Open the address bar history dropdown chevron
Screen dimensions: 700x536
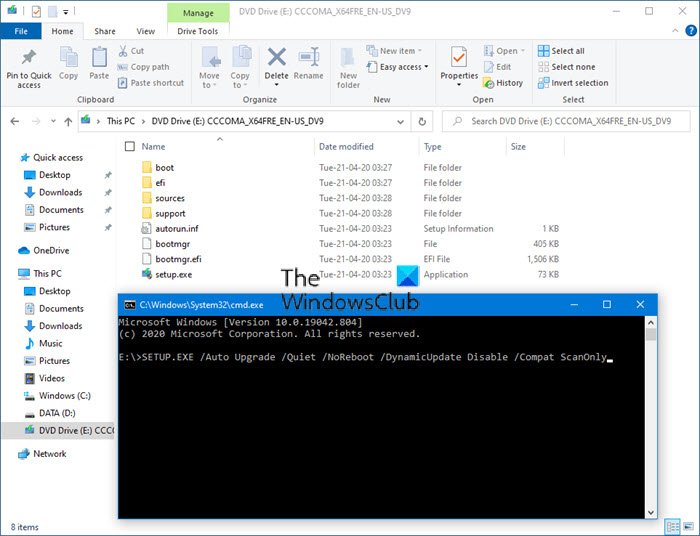(x=400, y=121)
